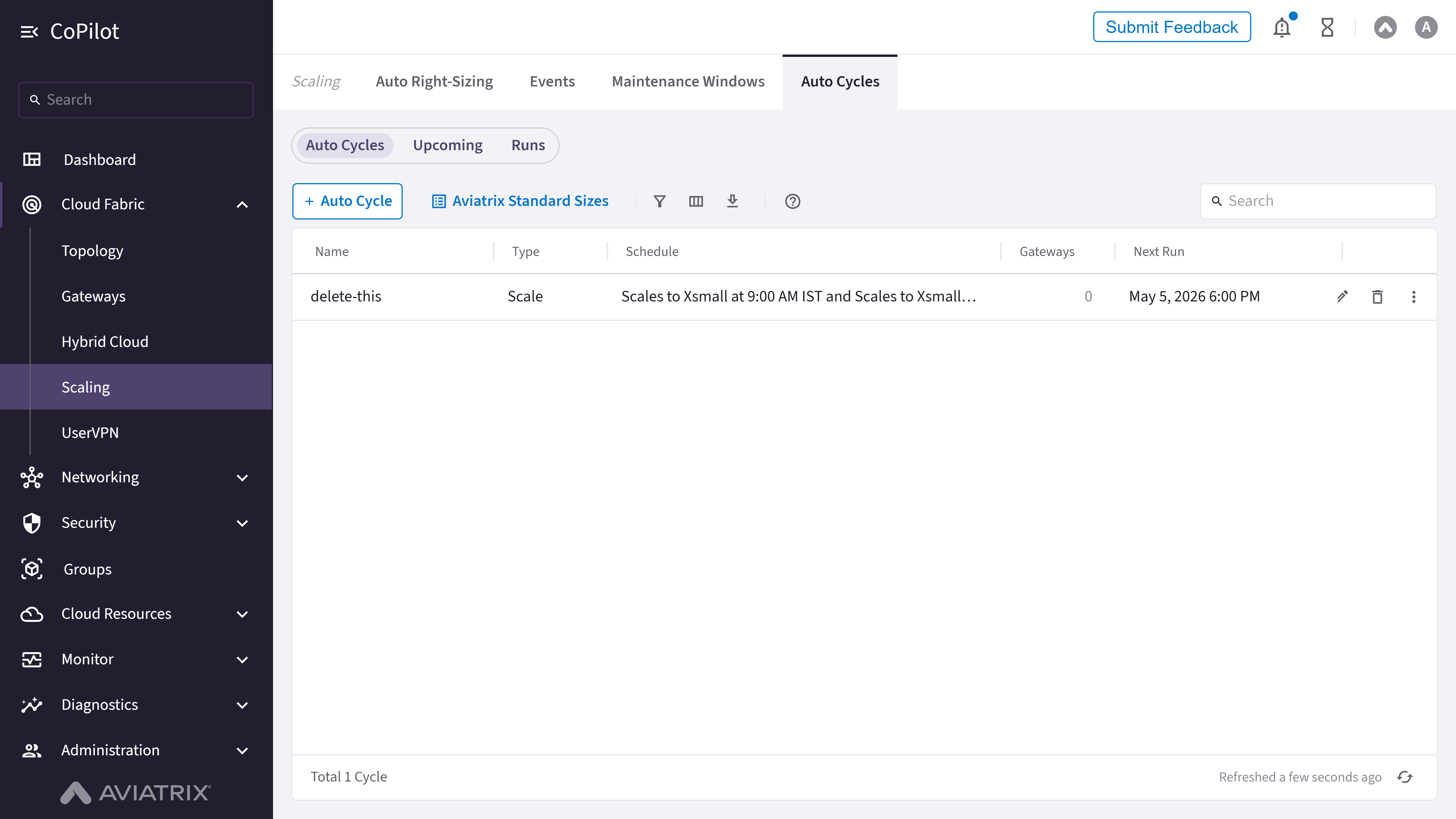Click the Aviatrix logo icon in header
The image size is (1456, 819).
(x=1385, y=27)
